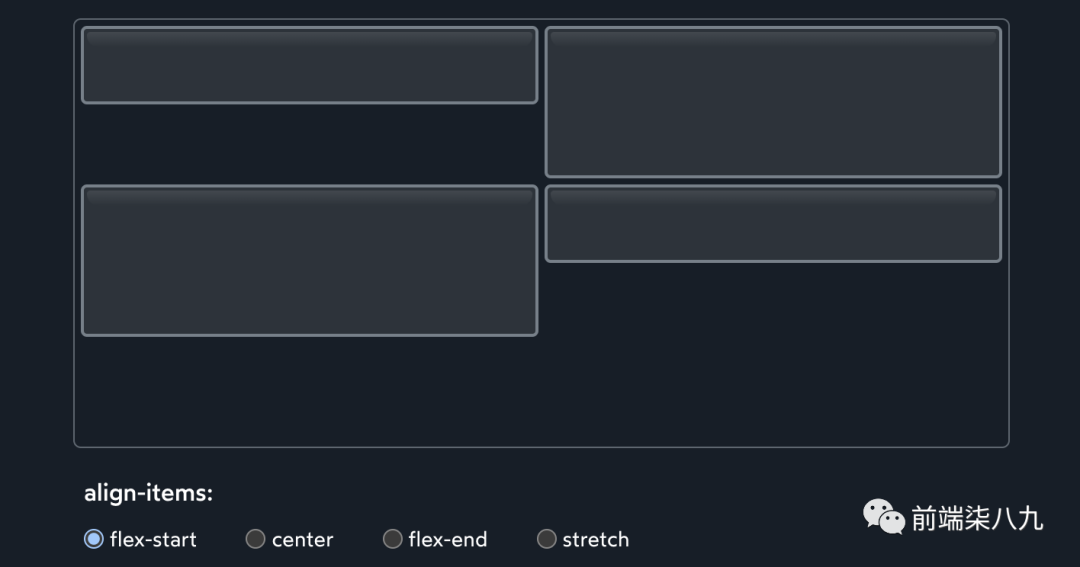Image resolution: width=1080 pixels, height=567 pixels.
Task: Select the flex-end radio button
Action: click(x=393, y=539)
